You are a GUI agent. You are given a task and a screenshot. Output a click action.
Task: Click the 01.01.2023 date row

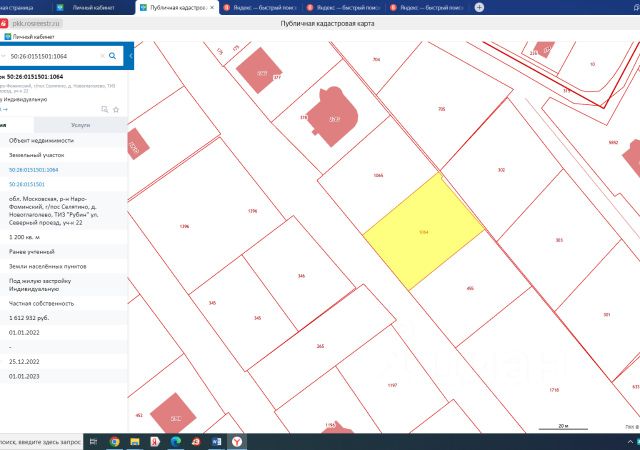64,376
